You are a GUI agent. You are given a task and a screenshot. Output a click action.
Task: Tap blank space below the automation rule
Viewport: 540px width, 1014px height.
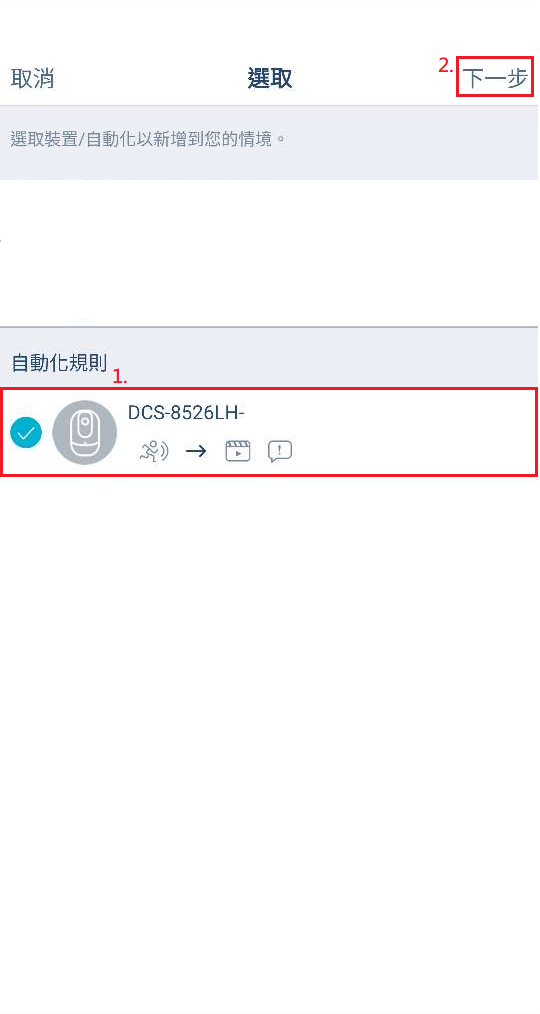[270, 744]
